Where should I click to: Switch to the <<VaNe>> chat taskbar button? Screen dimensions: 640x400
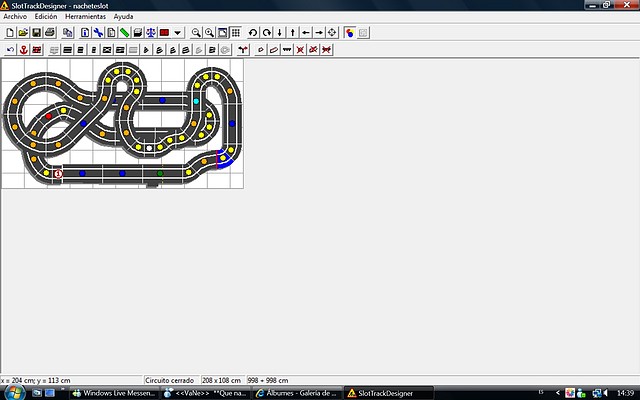coord(205,393)
